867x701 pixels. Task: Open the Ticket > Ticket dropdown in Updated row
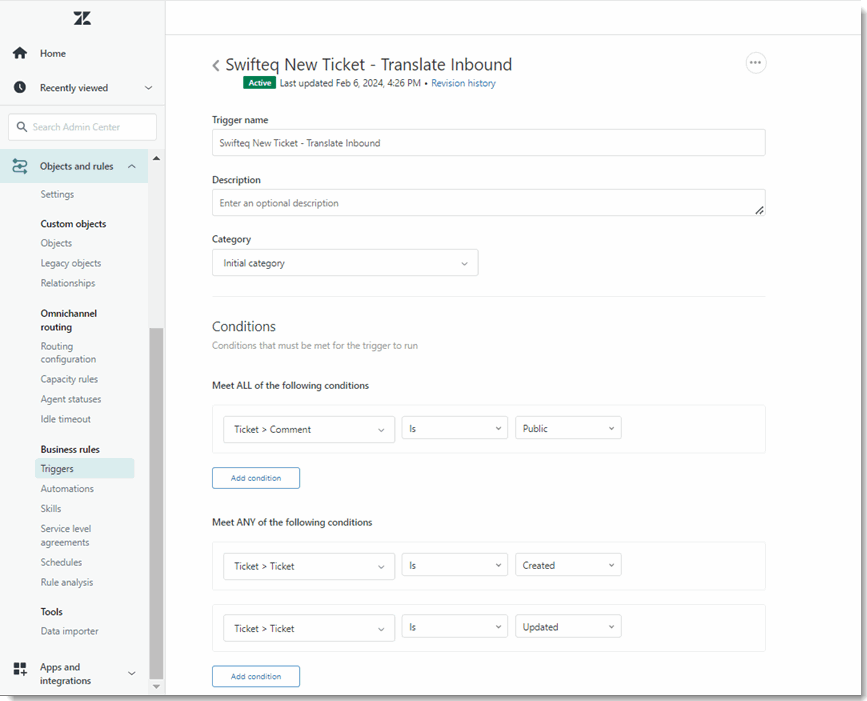point(309,629)
